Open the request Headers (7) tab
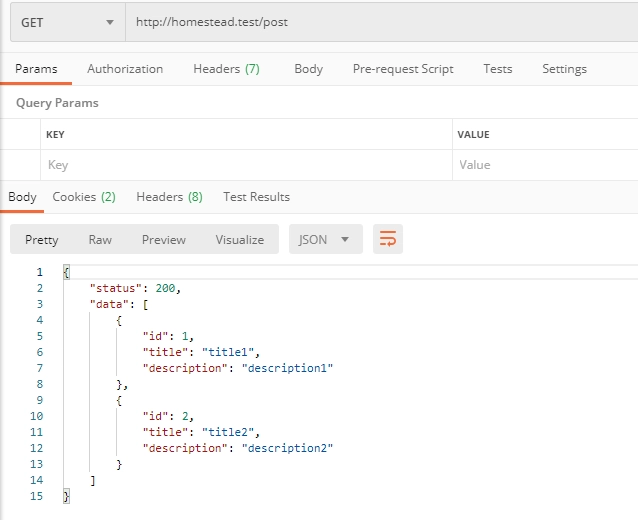Viewport: 638px width, 520px height. tap(226, 69)
